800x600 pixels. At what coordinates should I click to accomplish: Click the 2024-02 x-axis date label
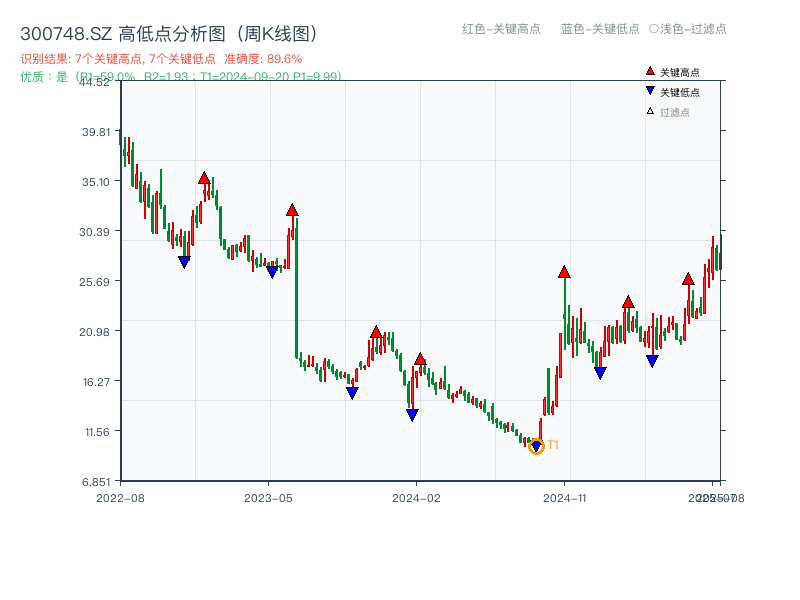[x=416, y=498]
